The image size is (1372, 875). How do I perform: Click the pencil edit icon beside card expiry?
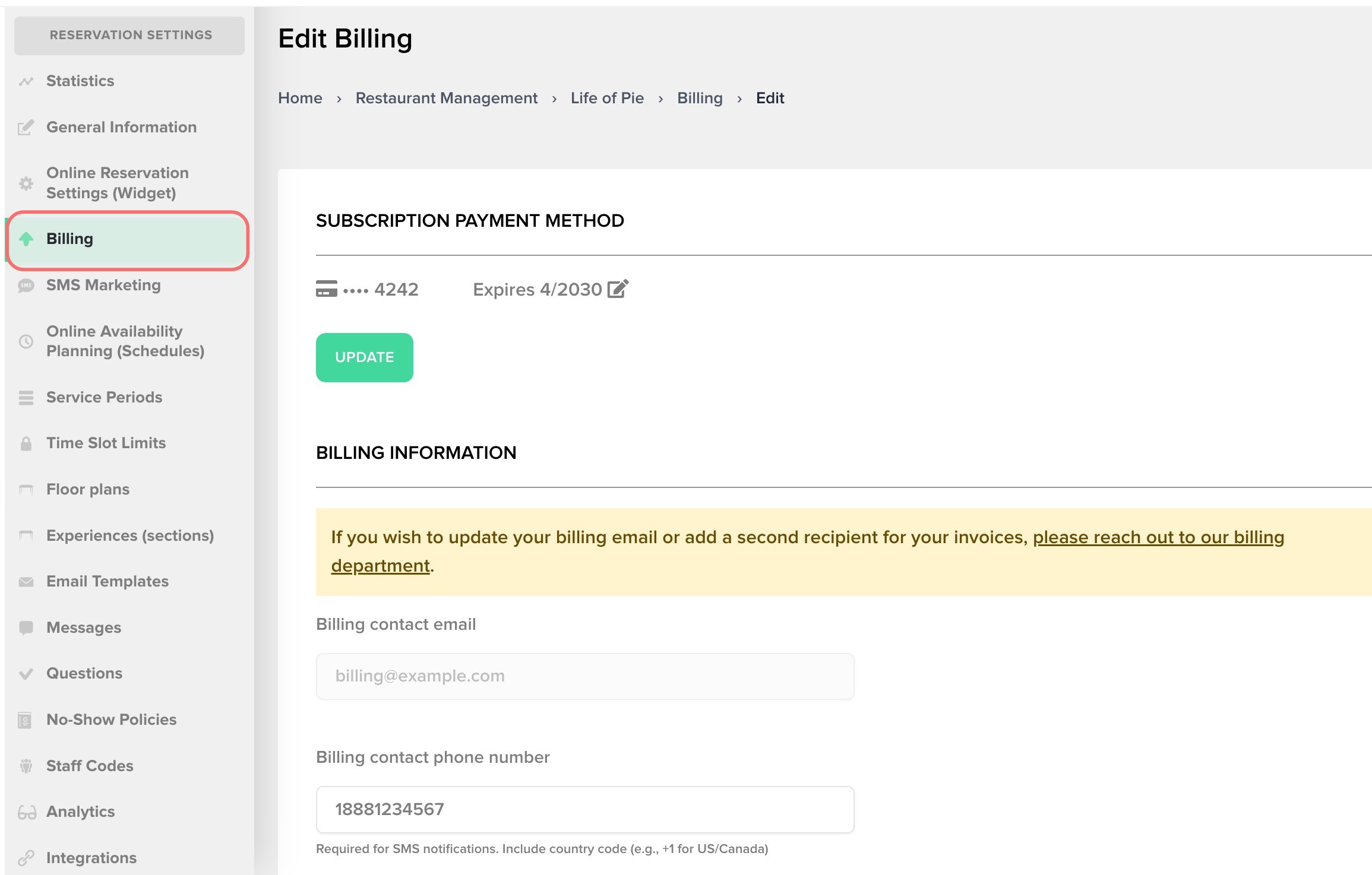(x=617, y=289)
